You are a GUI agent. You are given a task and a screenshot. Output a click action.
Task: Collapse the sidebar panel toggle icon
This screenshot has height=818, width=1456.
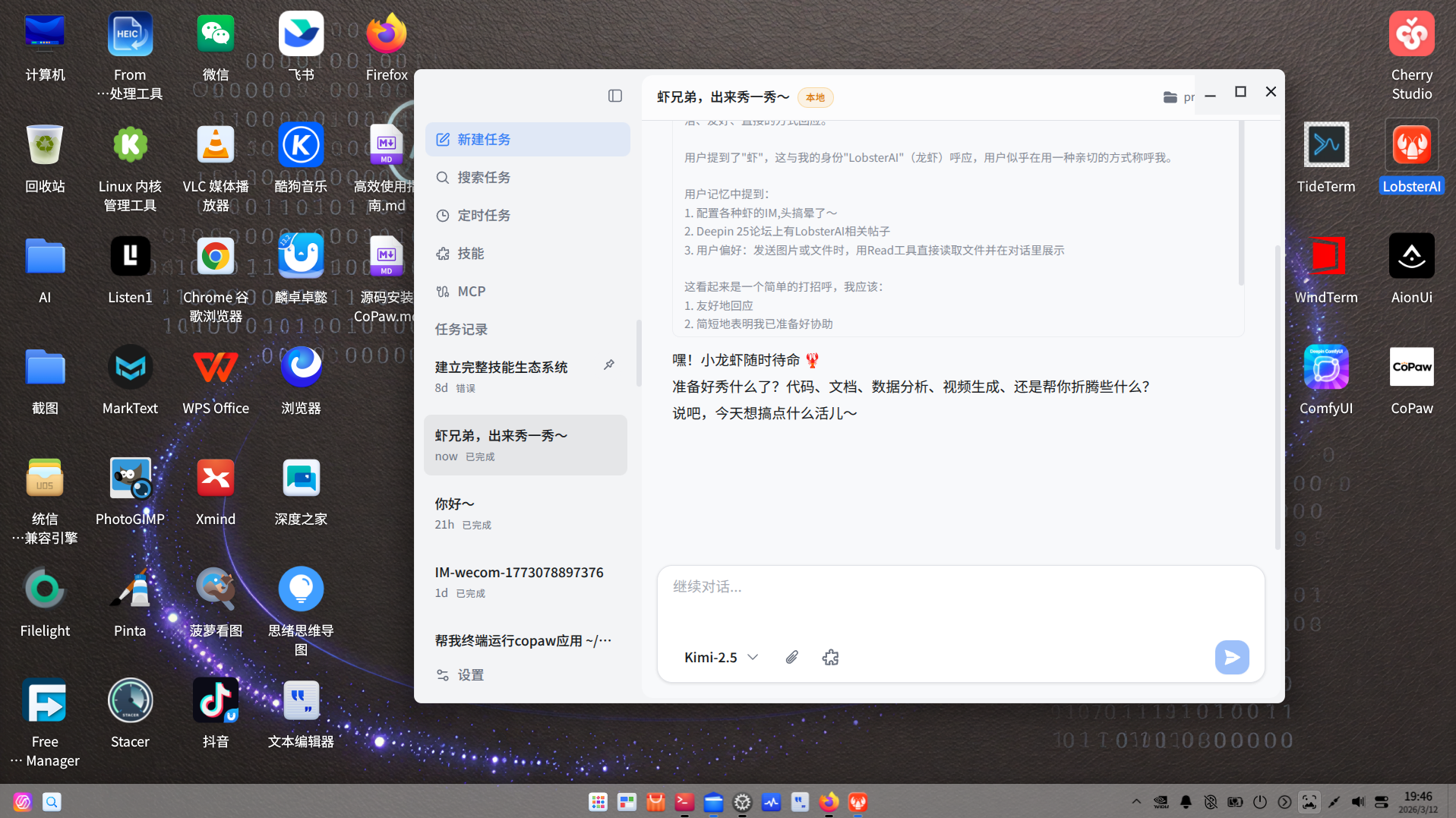[614, 96]
